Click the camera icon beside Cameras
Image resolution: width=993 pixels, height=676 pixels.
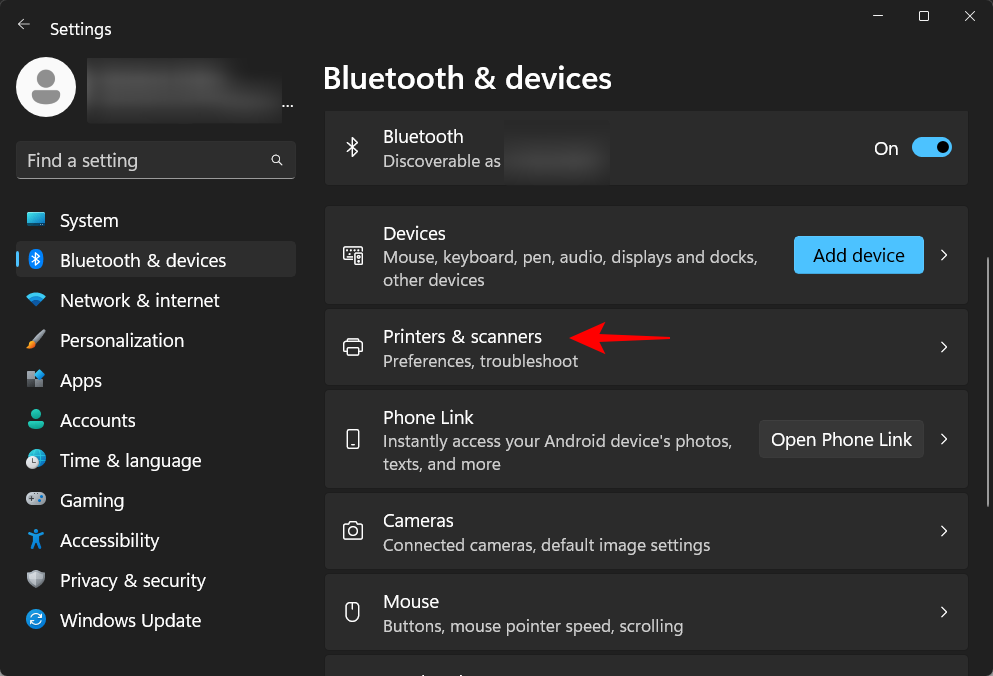[x=353, y=531]
